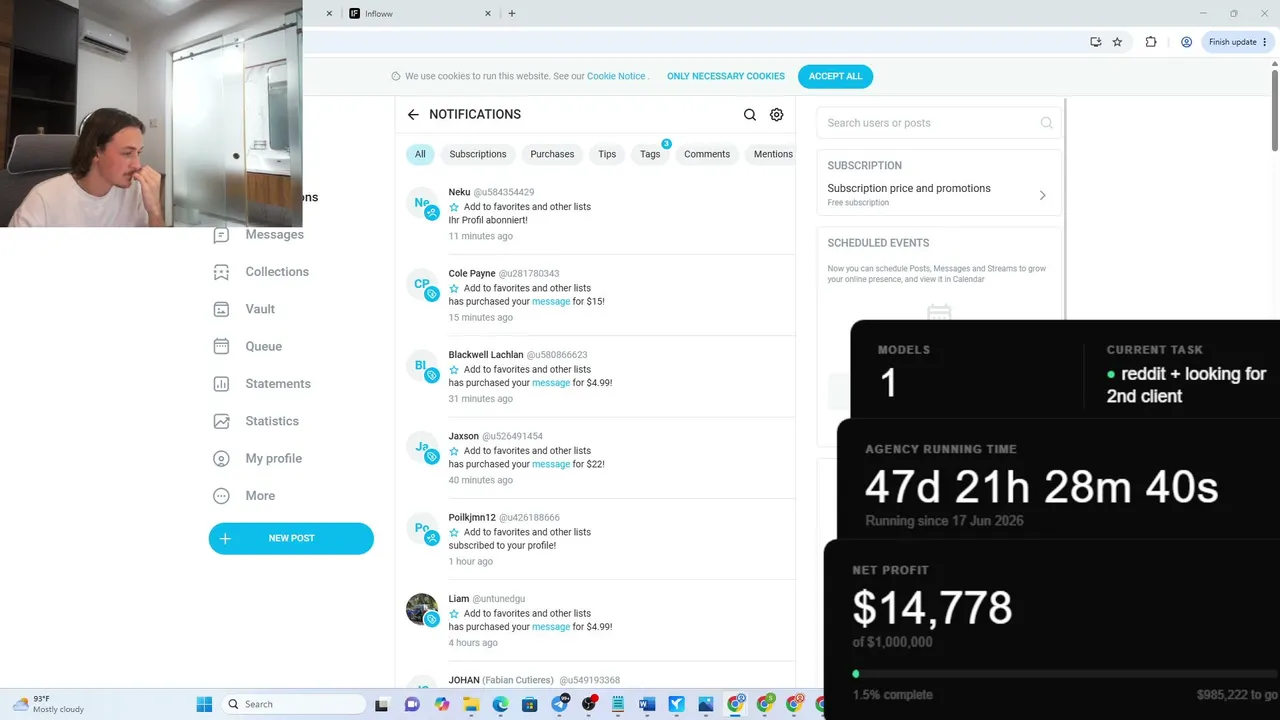The width and height of the screenshot is (1280, 720).
Task: Open Neku's avatar
Action: 422,203
